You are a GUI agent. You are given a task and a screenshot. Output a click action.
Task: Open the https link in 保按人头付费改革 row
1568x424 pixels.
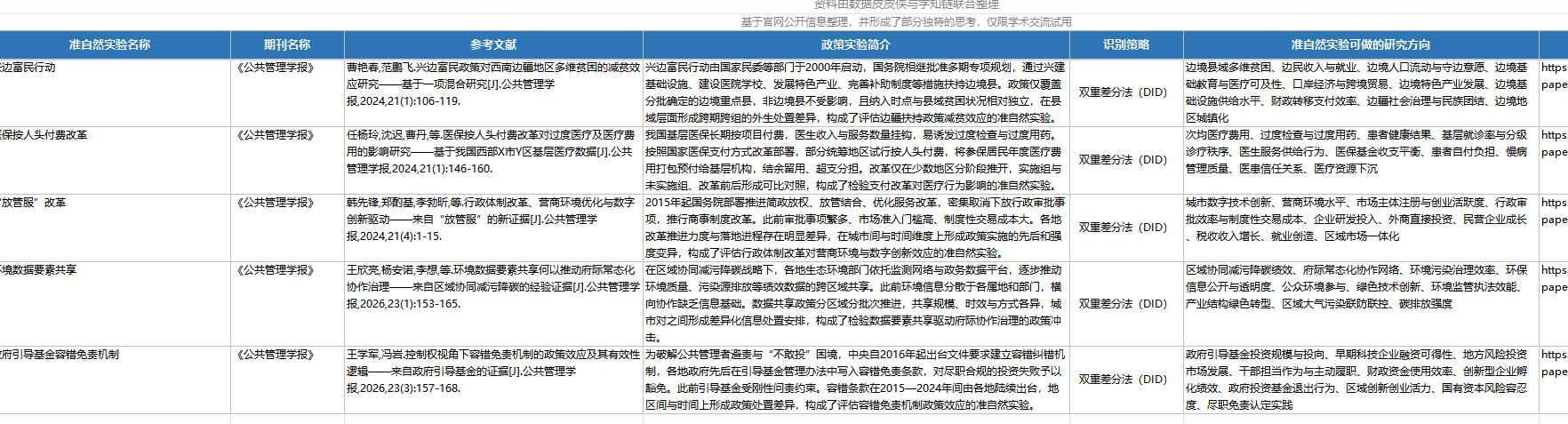pyautogui.click(x=1554, y=144)
